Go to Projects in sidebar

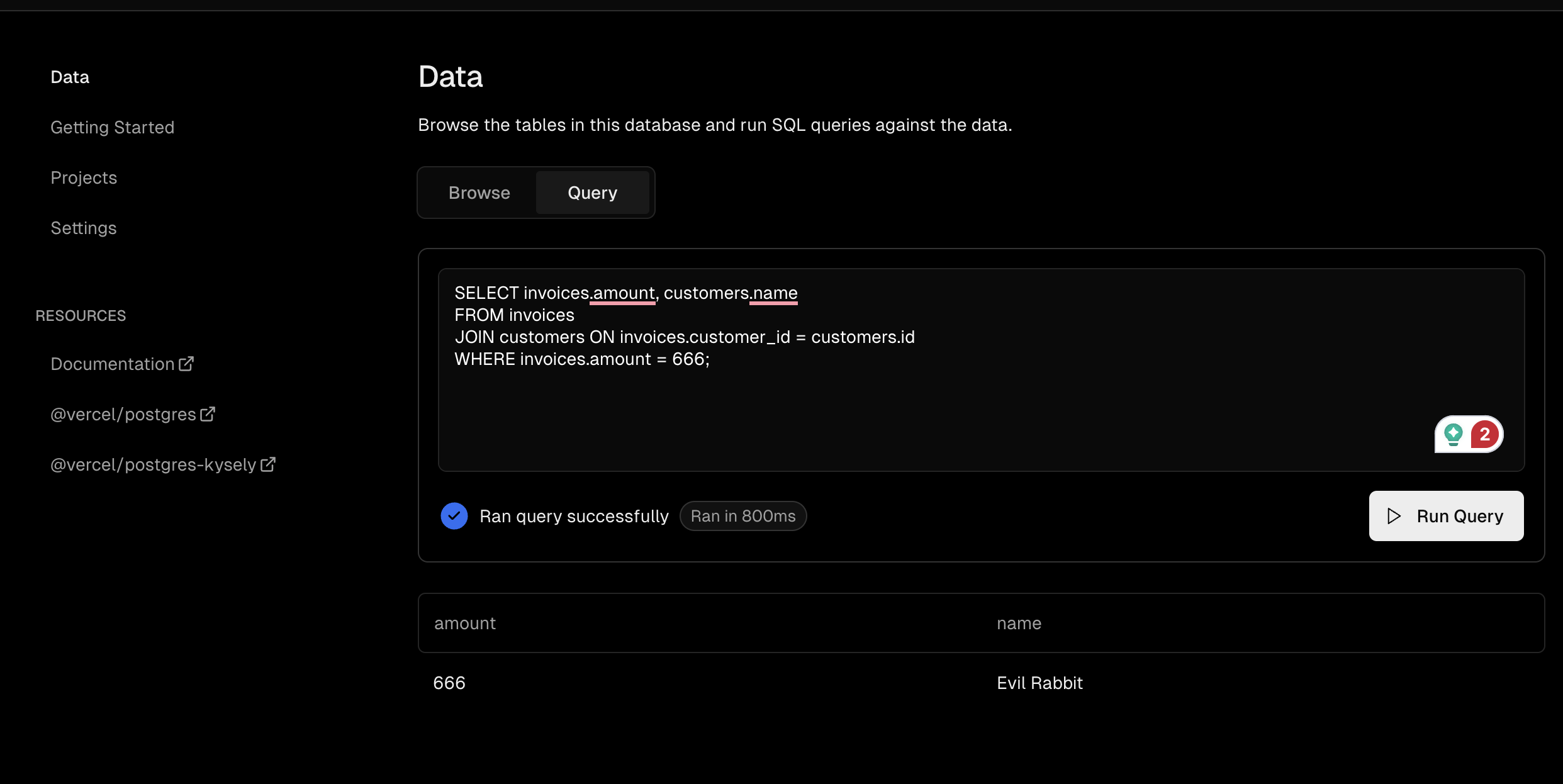(84, 177)
